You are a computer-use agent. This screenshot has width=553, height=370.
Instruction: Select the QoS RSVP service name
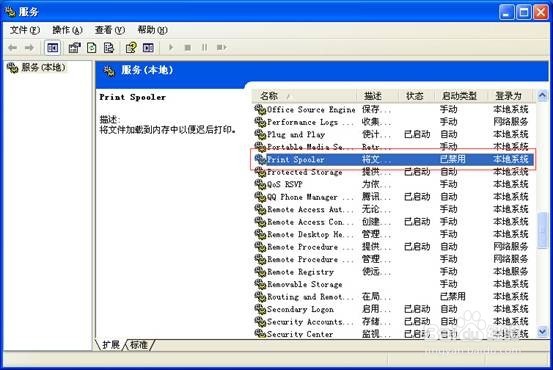[x=285, y=184]
